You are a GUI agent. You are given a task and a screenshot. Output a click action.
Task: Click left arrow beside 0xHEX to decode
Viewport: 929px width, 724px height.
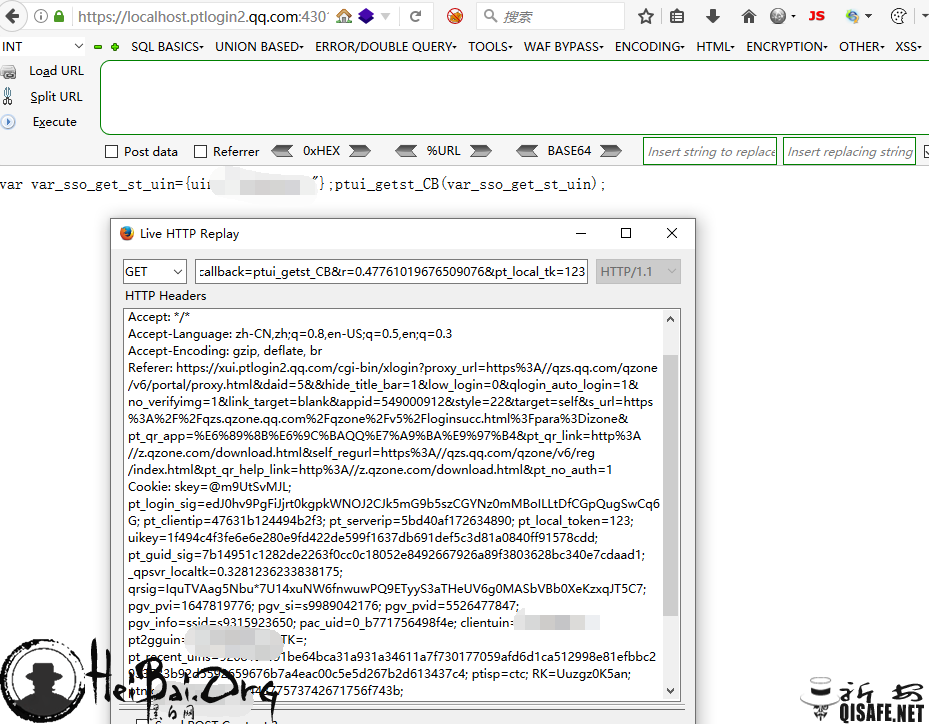pyautogui.click(x=282, y=152)
